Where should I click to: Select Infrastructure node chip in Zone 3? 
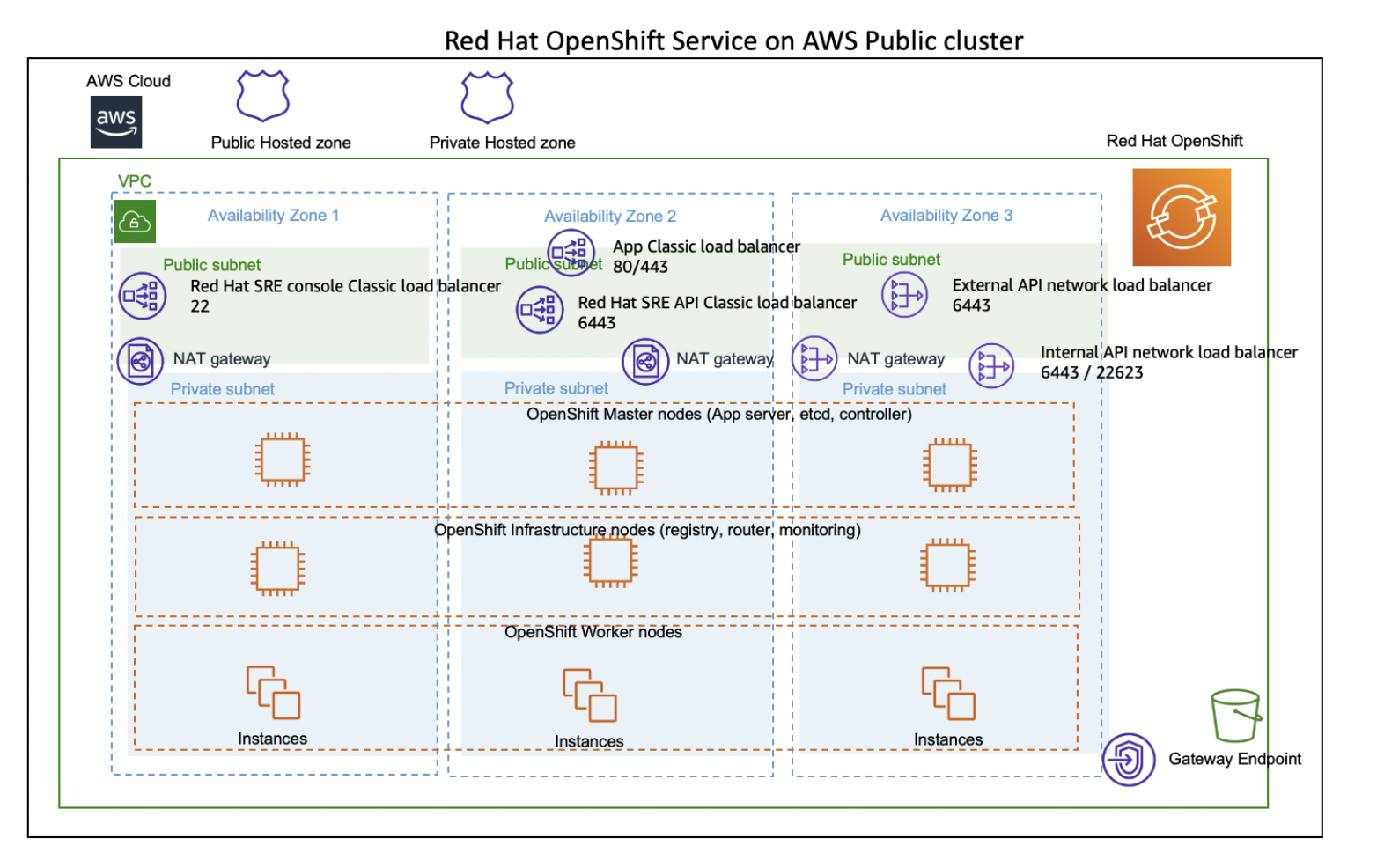pyautogui.click(x=947, y=565)
